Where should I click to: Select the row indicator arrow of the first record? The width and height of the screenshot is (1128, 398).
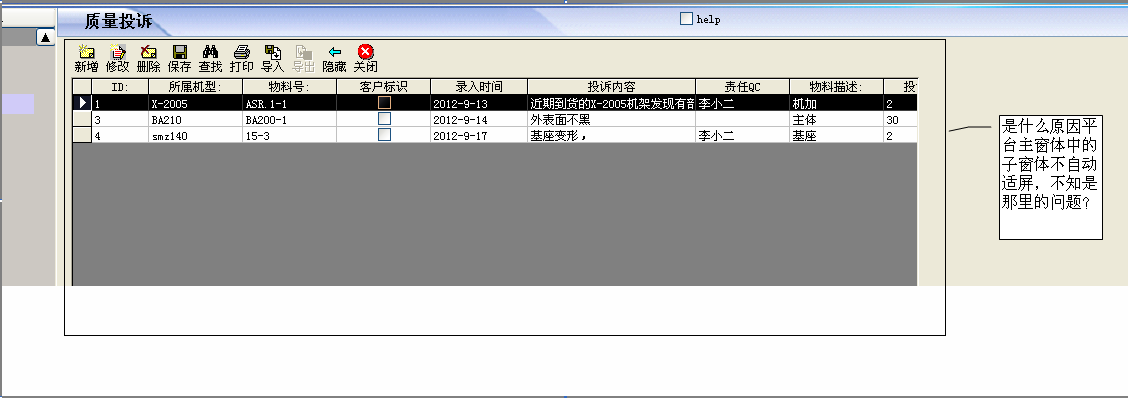click(x=83, y=103)
